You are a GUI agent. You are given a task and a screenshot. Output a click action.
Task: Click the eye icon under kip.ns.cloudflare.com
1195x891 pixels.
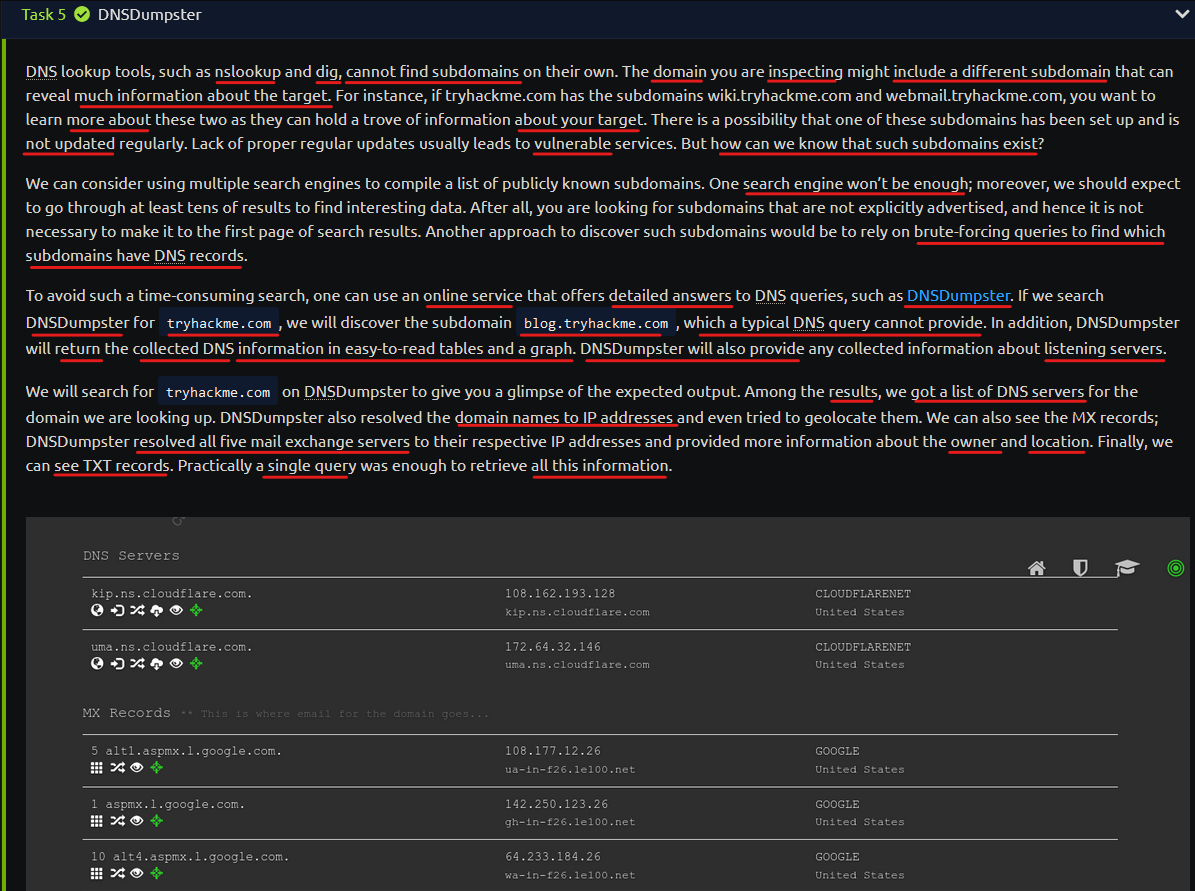(176, 611)
